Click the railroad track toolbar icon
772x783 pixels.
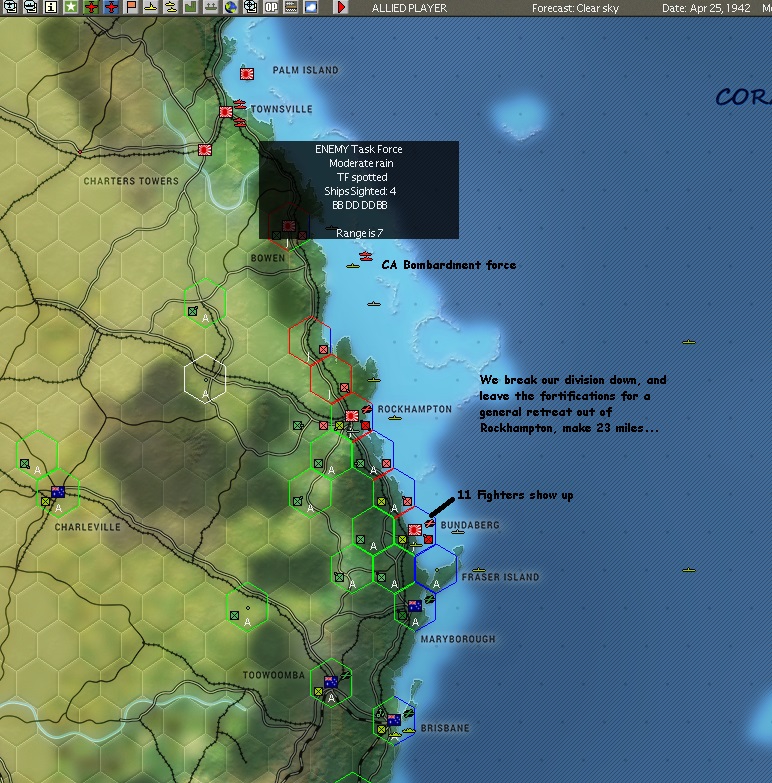pyautogui.click(x=291, y=7)
